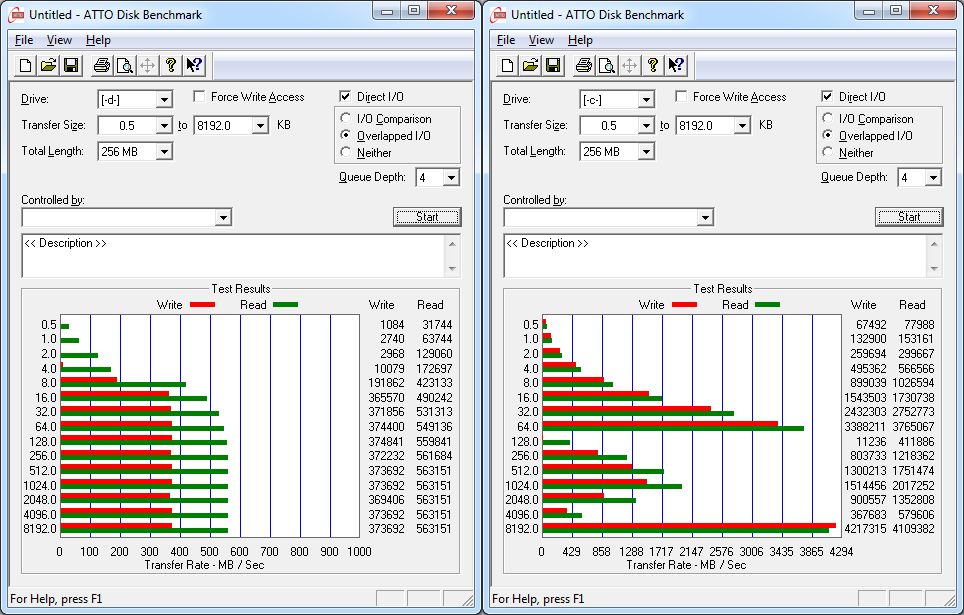Open File menu in right window
The image size is (964, 615).
click(x=506, y=40)
